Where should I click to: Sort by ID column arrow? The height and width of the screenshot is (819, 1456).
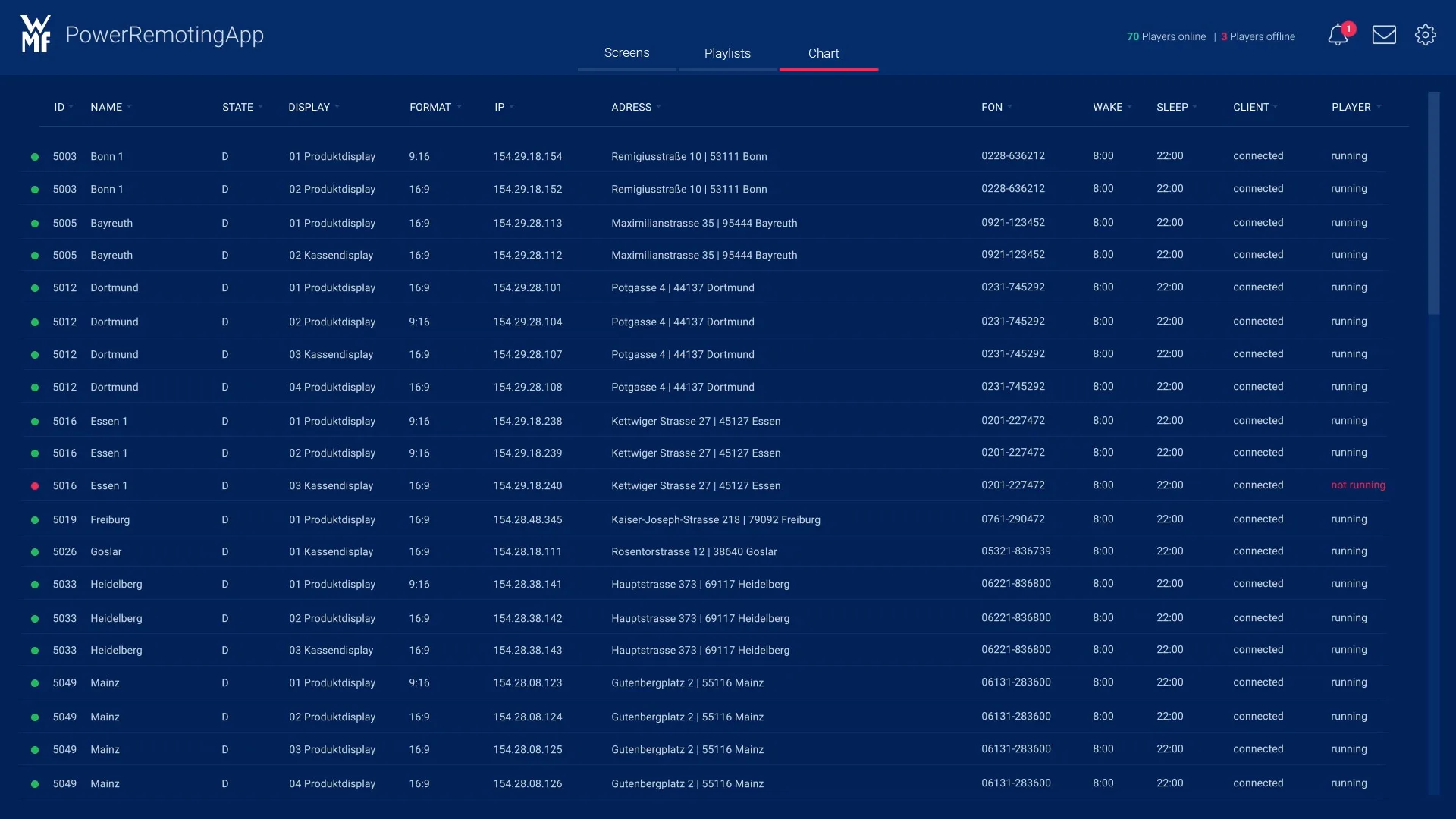pyautogui.click(x=71, y=107)
